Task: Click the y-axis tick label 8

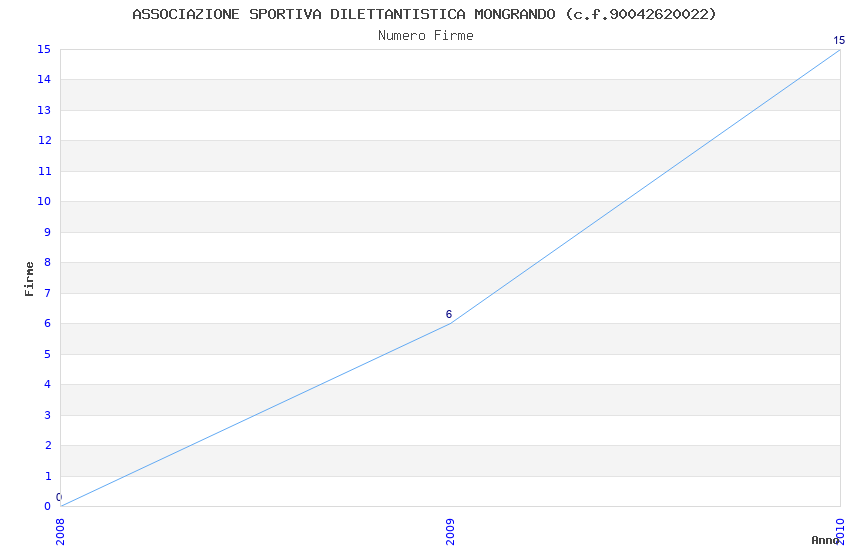Action: [x=48, y=262]
